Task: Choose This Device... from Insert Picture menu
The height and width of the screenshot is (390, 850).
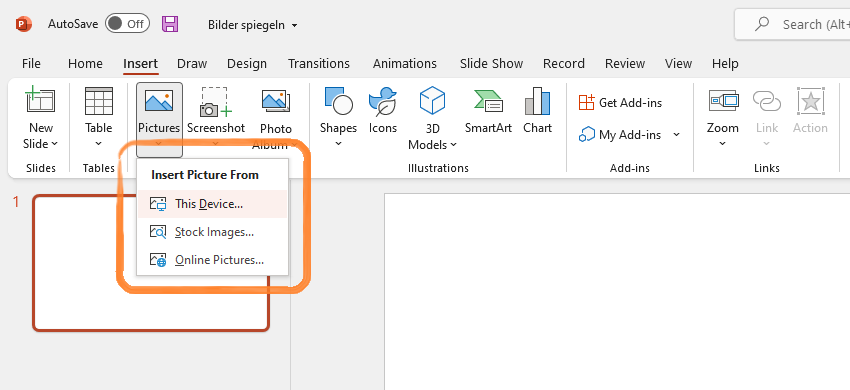Action: [x=212, y=204]
